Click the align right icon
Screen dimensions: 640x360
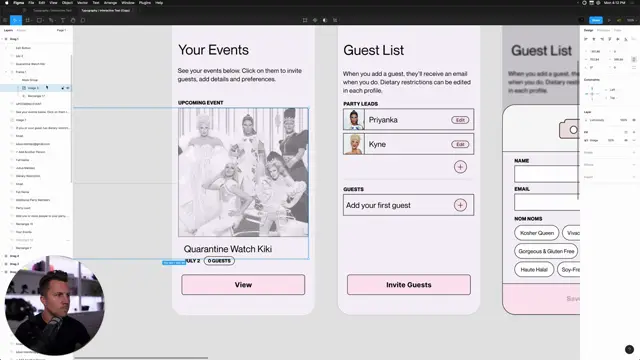pyautogui.click(x=602, y=39)
